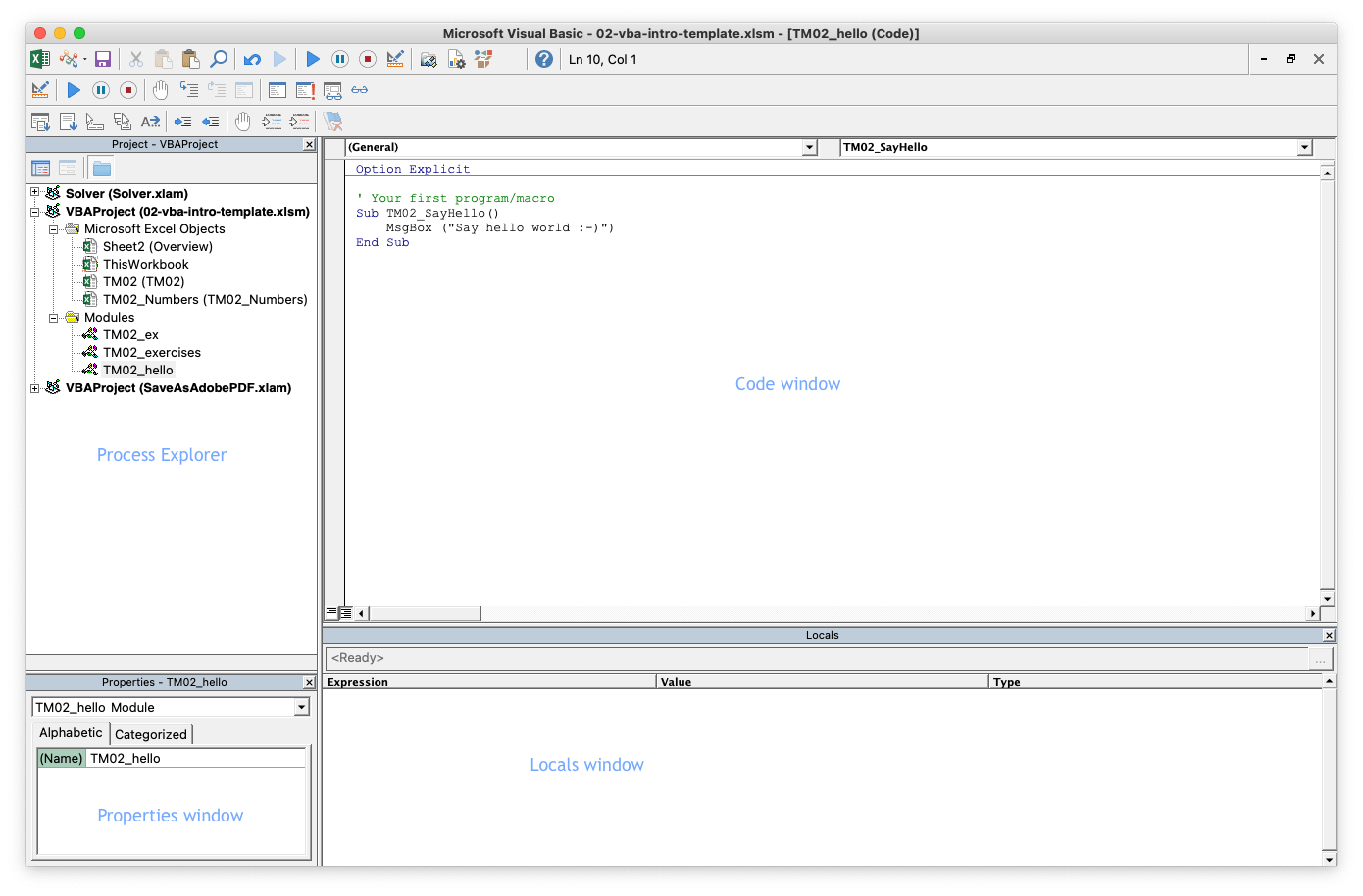Click the Undo icon on the toolbar
The image size is (1363, 896).
[x=252, y=59]
